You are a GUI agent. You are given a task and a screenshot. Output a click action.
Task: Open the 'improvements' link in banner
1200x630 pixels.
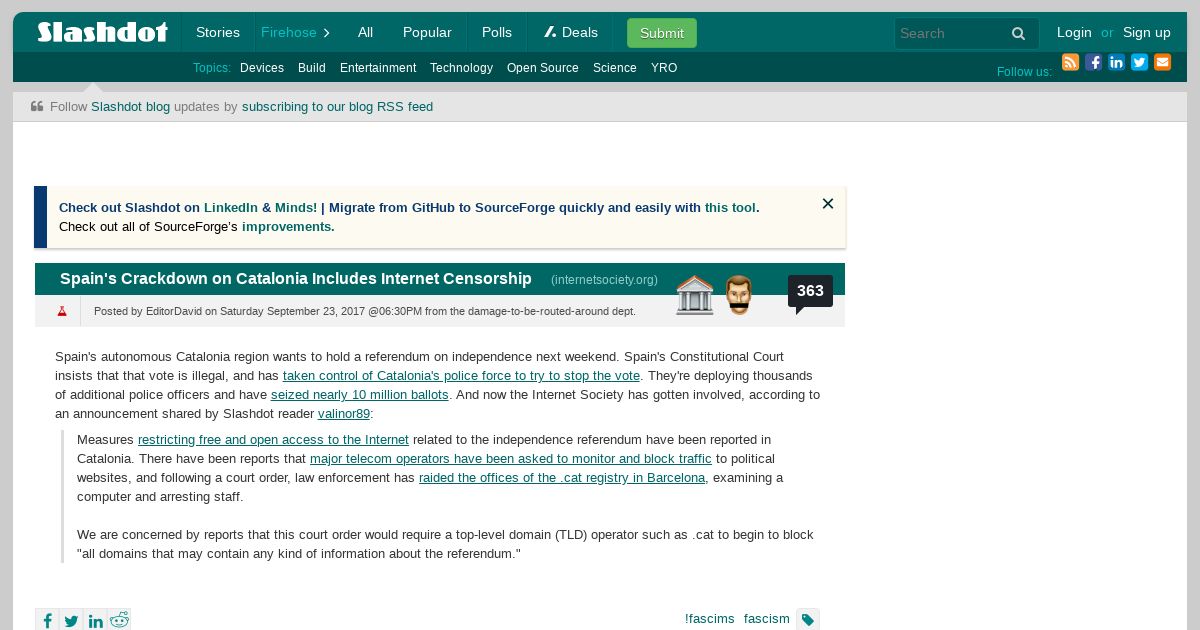point(286,227)
